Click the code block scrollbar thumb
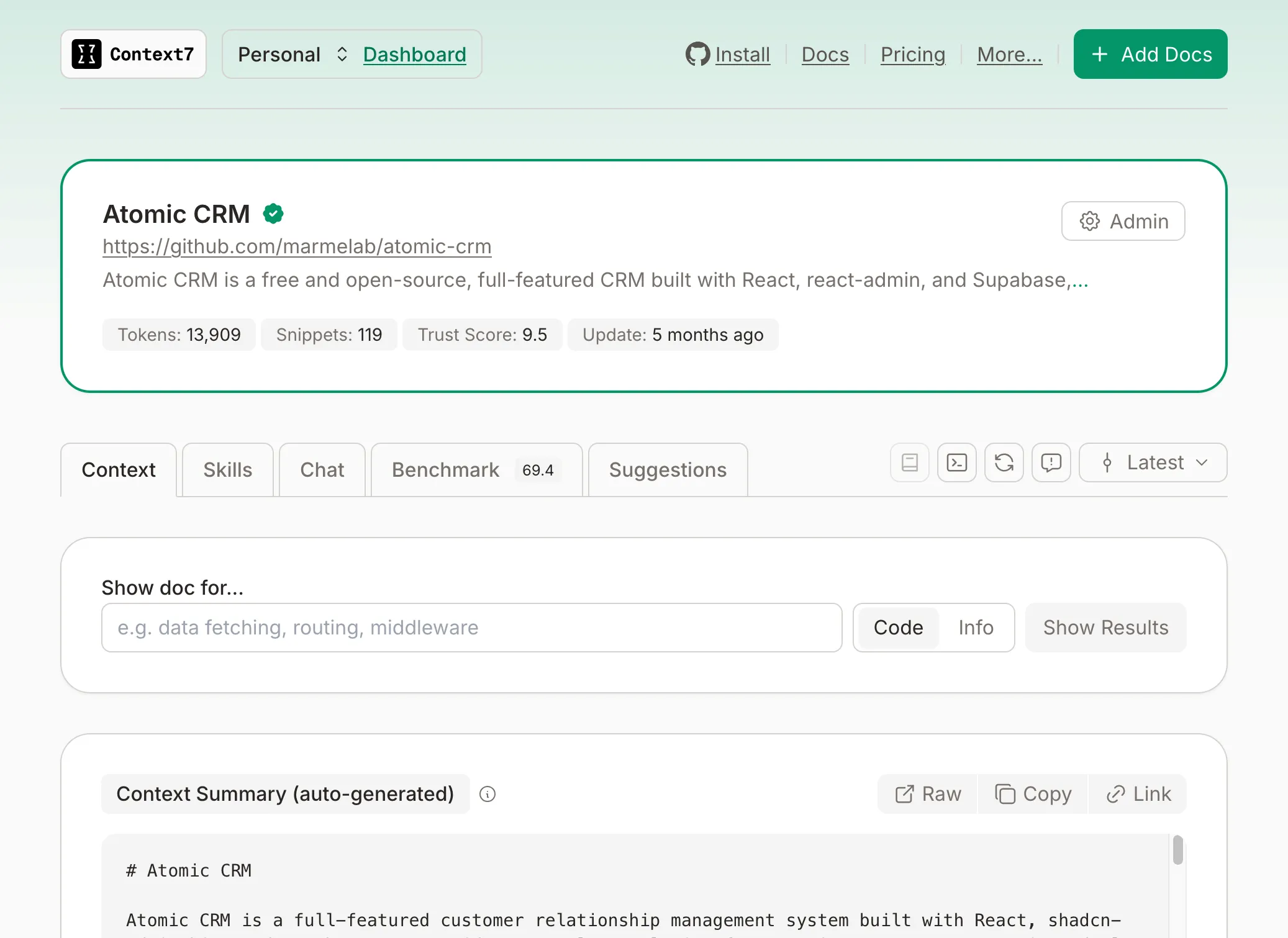The height and width of the screenshot is (938, 1288). (1177, 850)
